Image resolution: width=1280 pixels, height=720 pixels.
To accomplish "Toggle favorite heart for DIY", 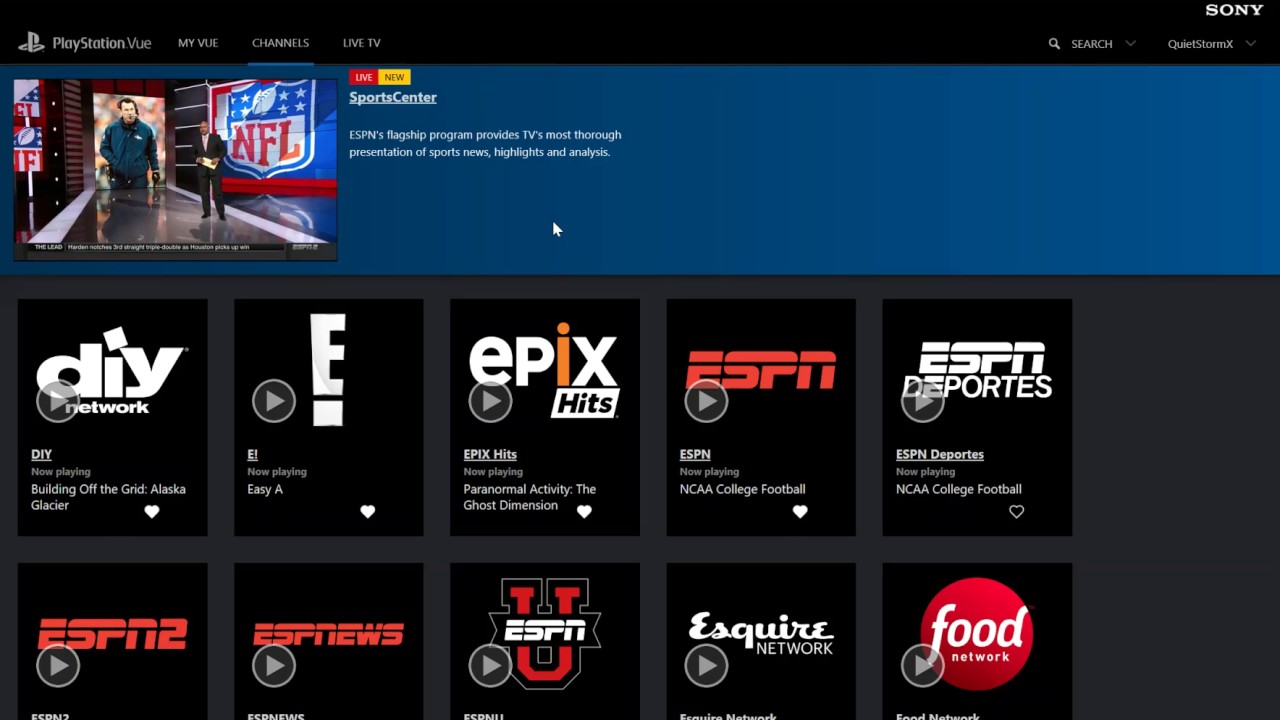I will tap(152, 512).
